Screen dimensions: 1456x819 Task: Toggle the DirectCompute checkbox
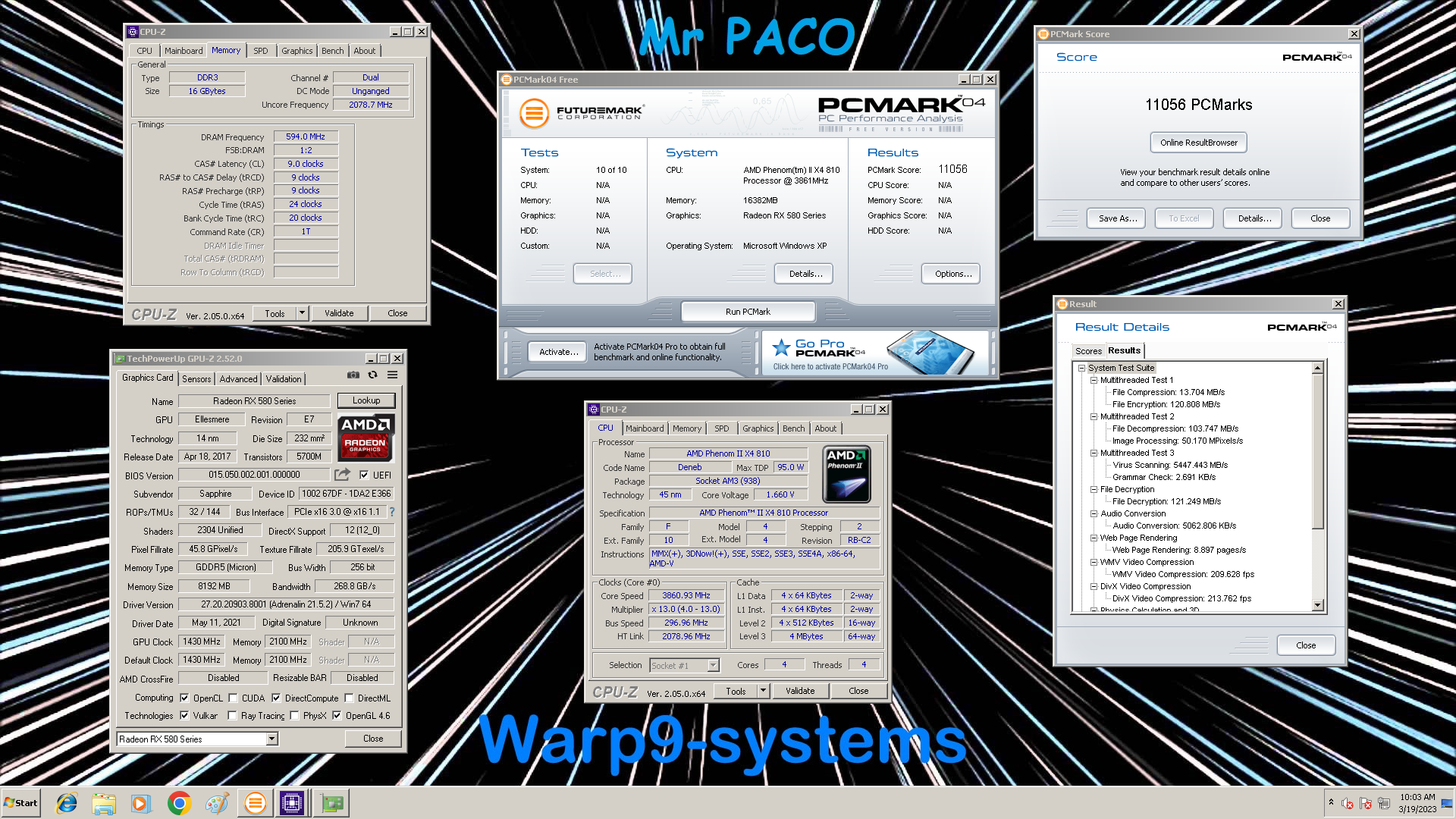pyautogui.click(x=276, y=698)
